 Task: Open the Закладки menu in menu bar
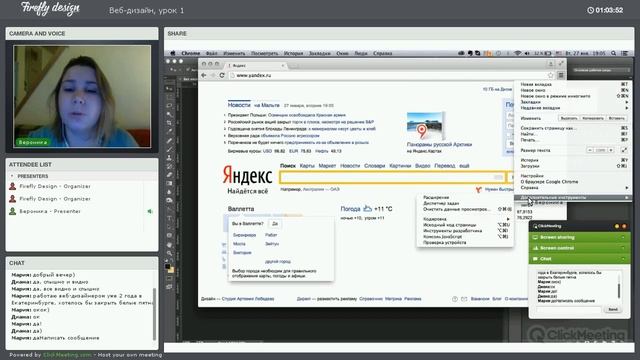tap(320, 53)
